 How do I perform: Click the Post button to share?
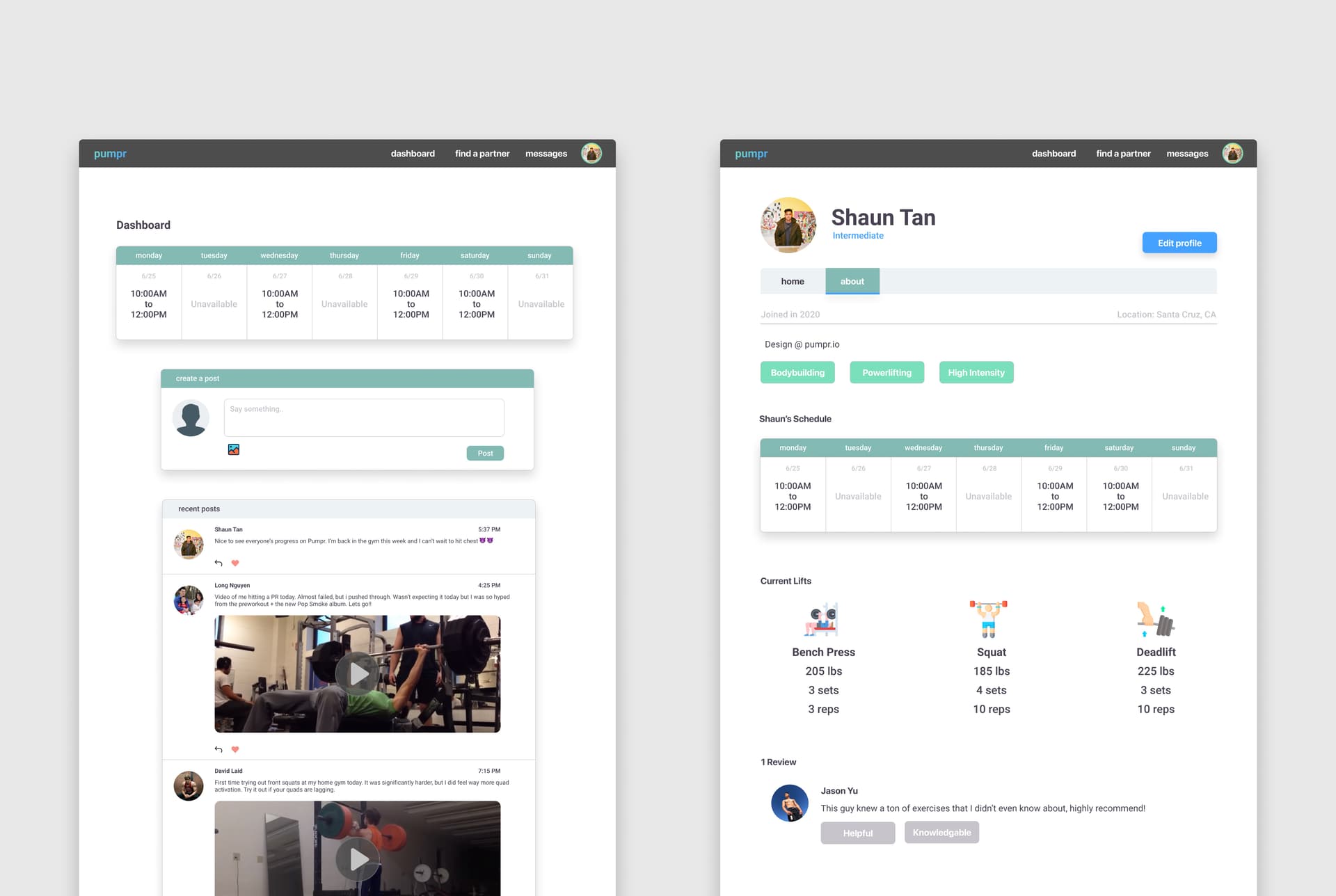pyautogui.click(x=484, y=453)
